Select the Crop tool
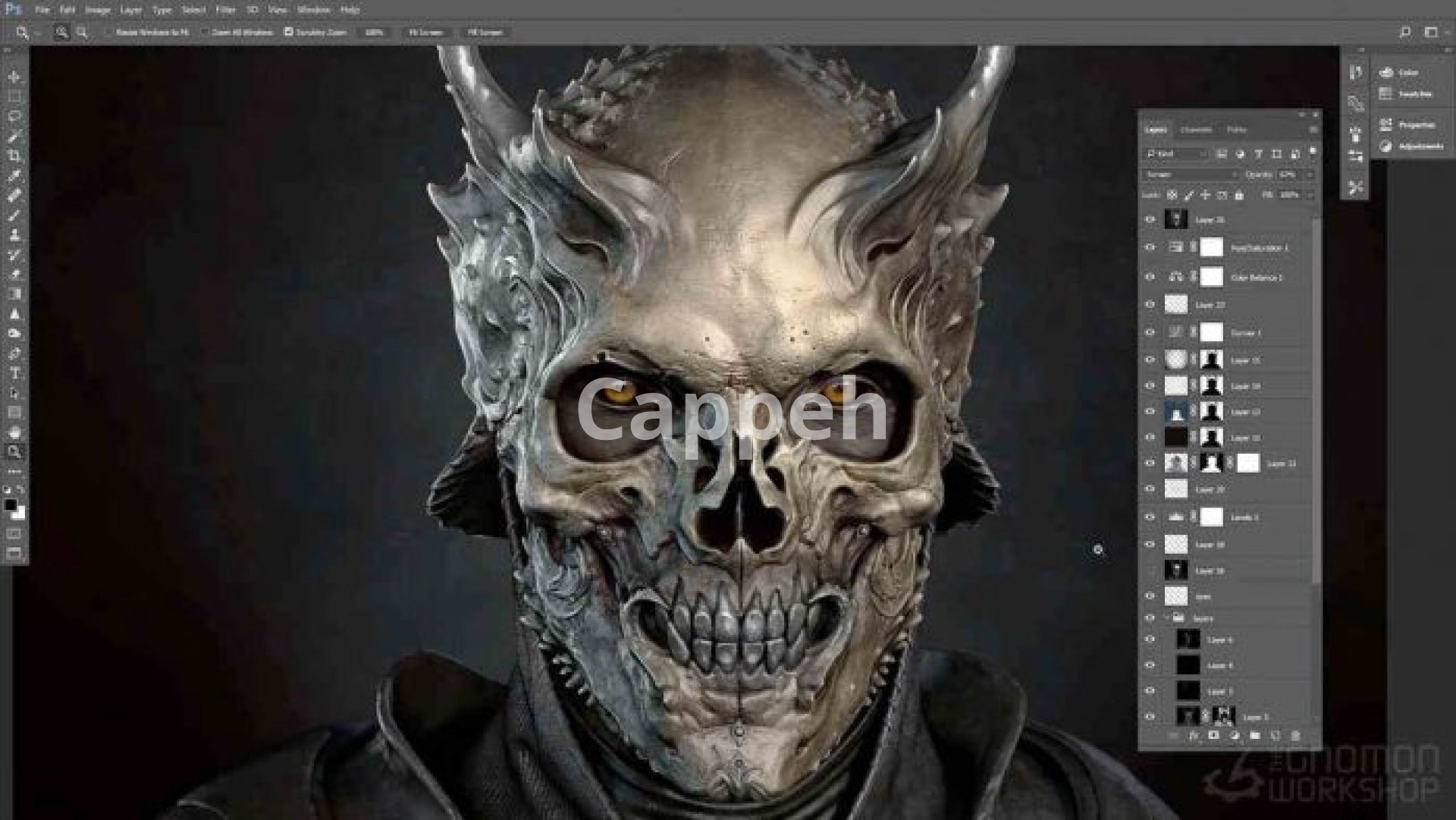1456x820 pixels. (14, 156)
